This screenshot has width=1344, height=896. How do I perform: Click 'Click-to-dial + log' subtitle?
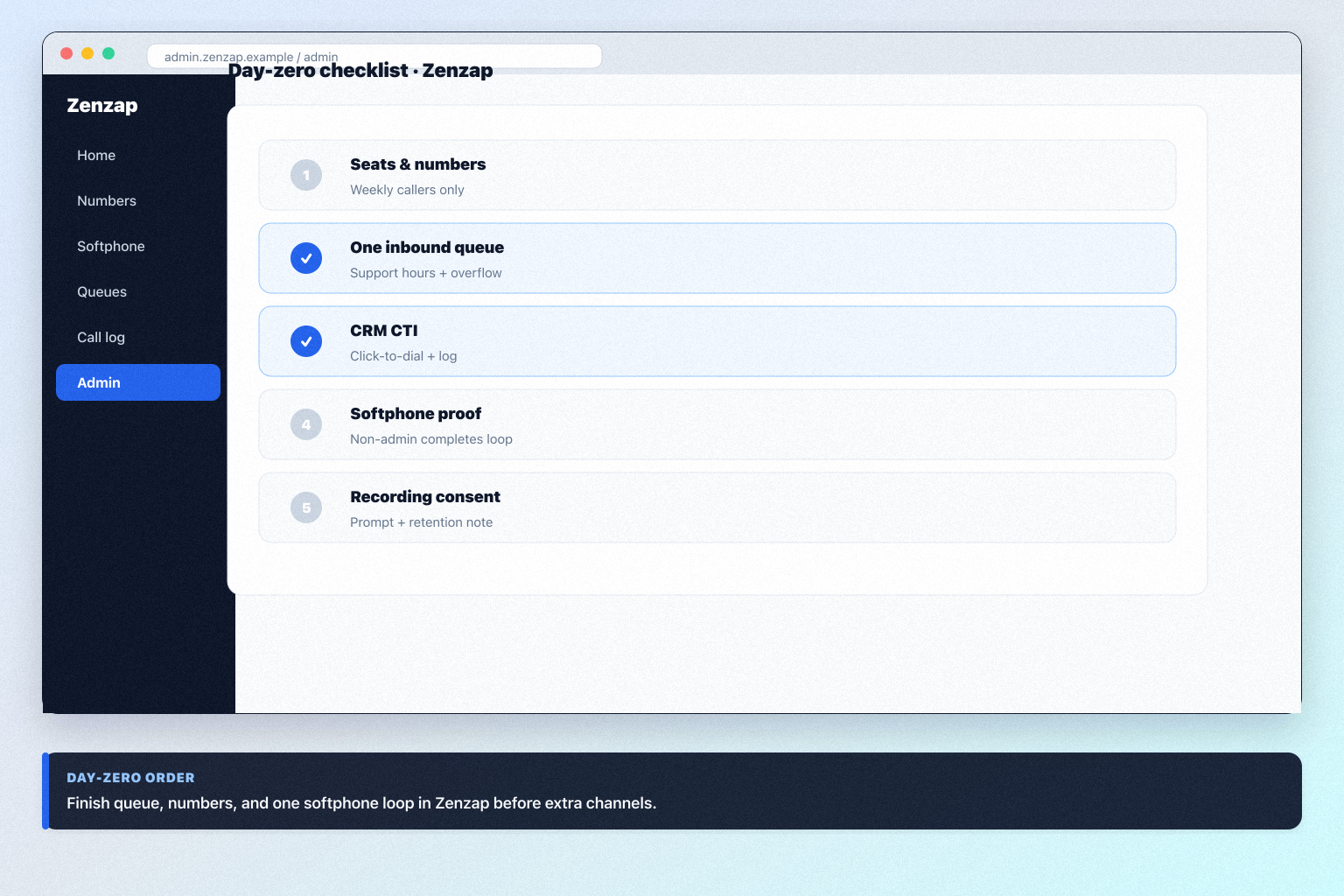(403, 356)
